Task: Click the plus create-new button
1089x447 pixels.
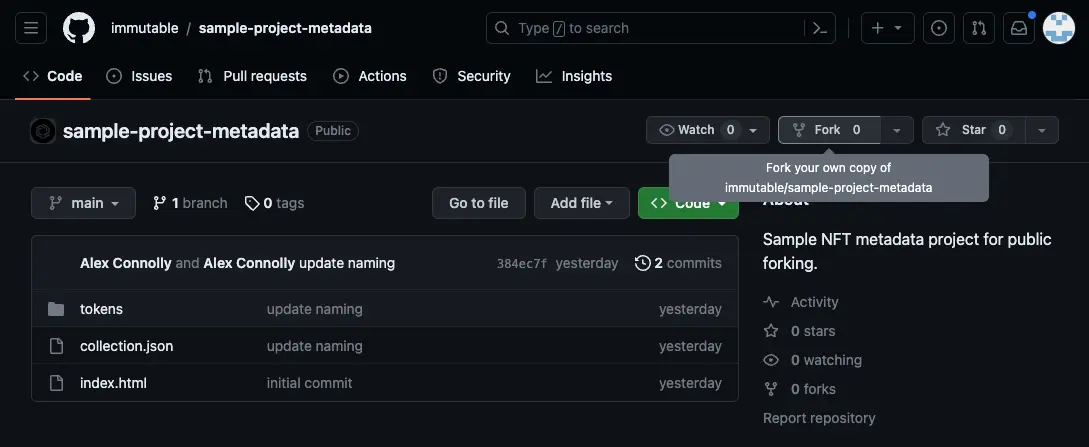Action: (888, 28)
